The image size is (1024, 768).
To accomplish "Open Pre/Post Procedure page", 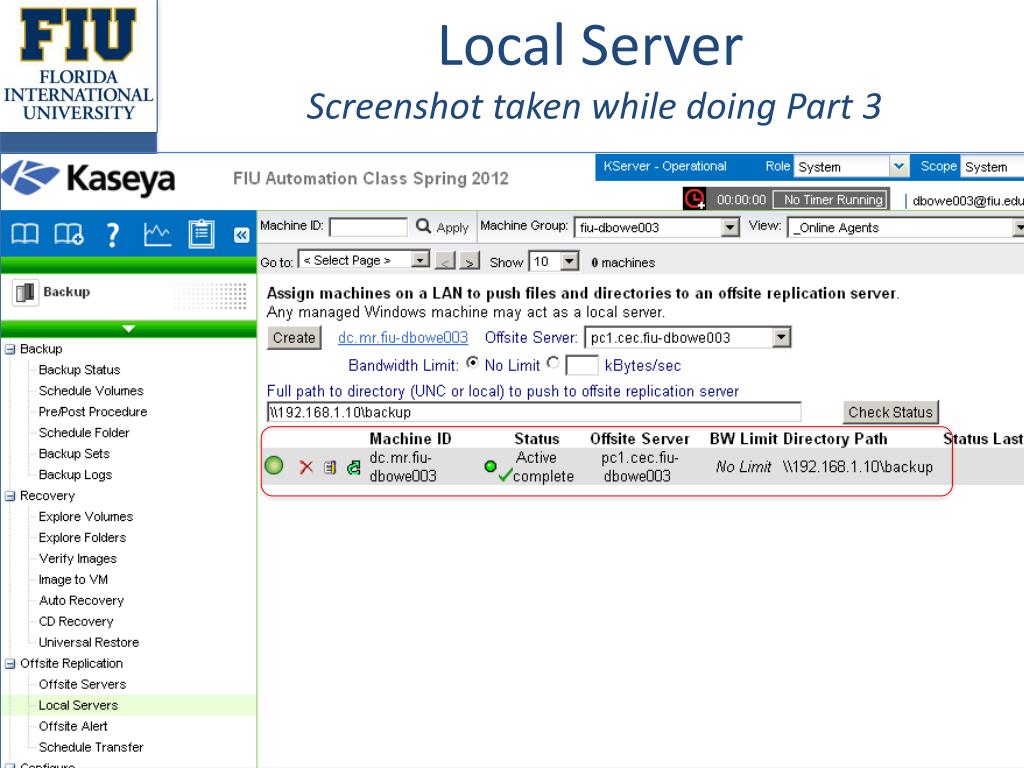I will pos(93,411).
